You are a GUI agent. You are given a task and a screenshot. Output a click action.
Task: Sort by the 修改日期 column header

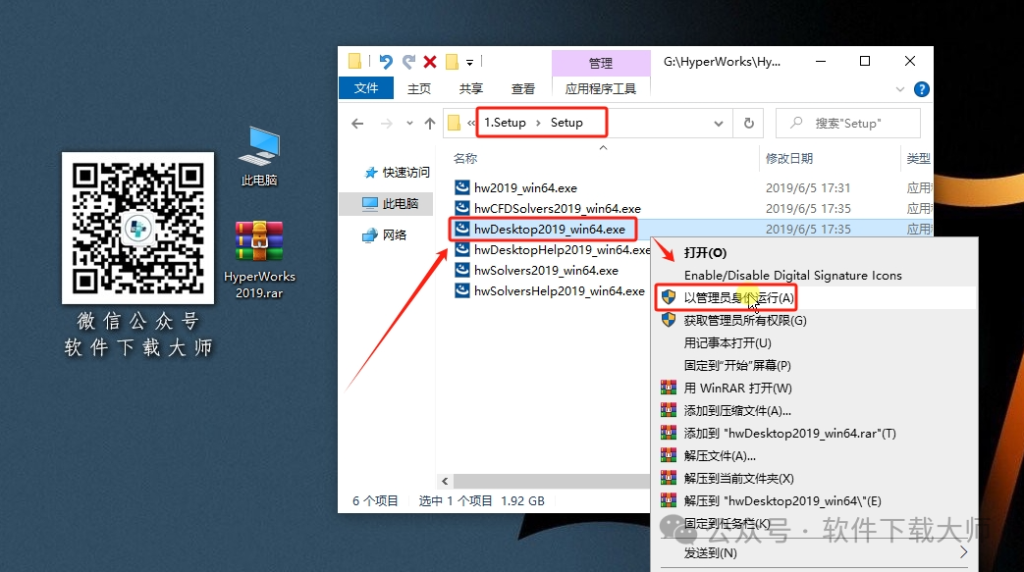pyautogui.click(x=789, y=158)
